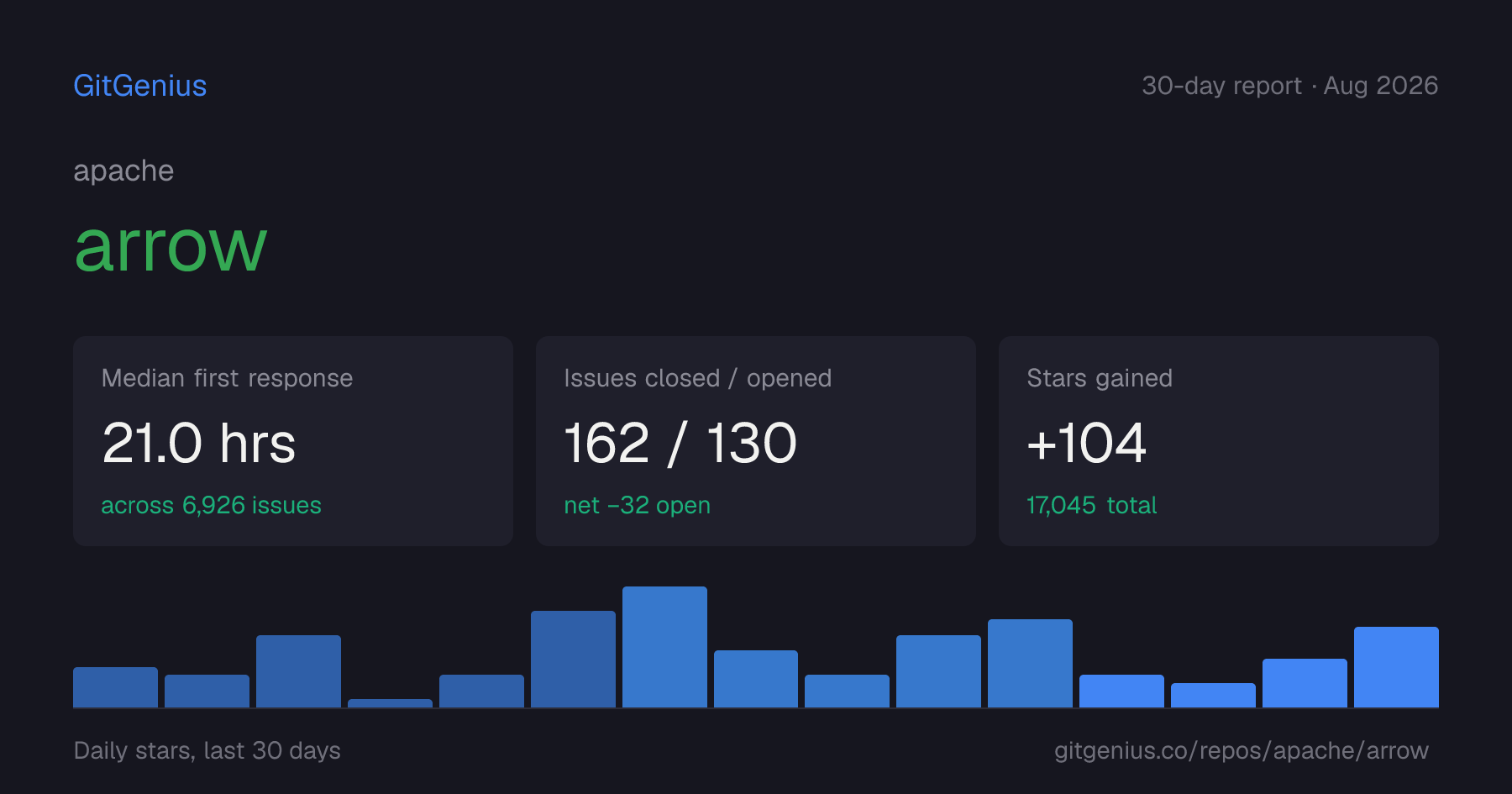
Task: Click "across 6,926 issues" subtext
Action: coord(211,505)
